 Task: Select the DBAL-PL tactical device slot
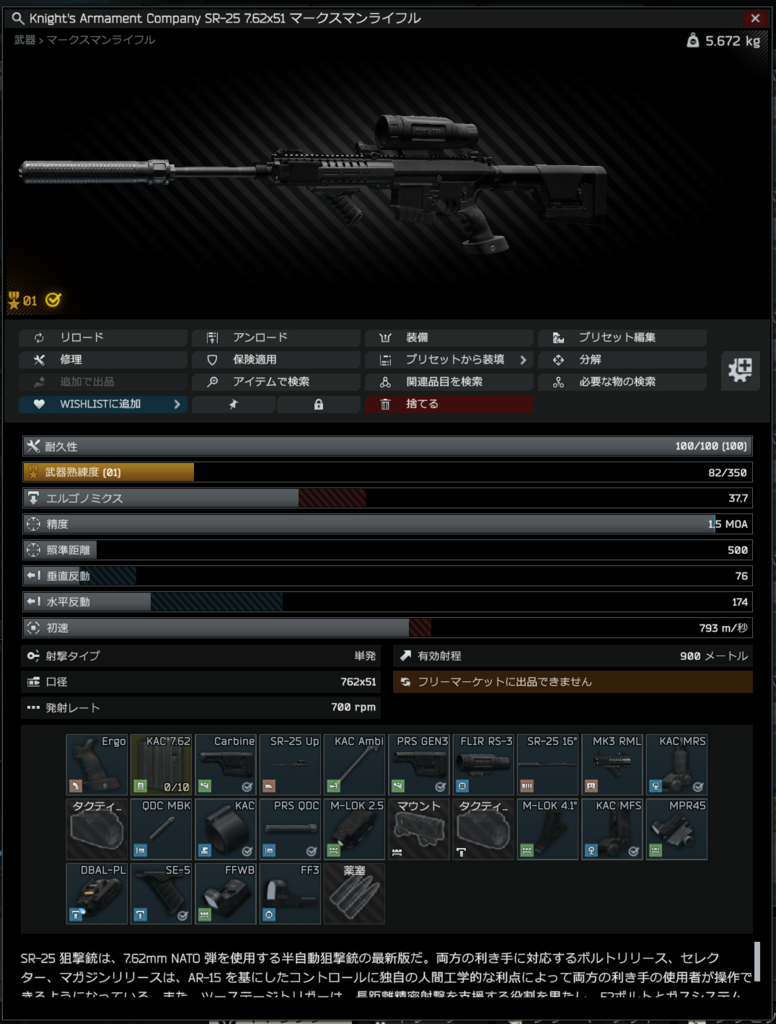click(x=97, y=893)
